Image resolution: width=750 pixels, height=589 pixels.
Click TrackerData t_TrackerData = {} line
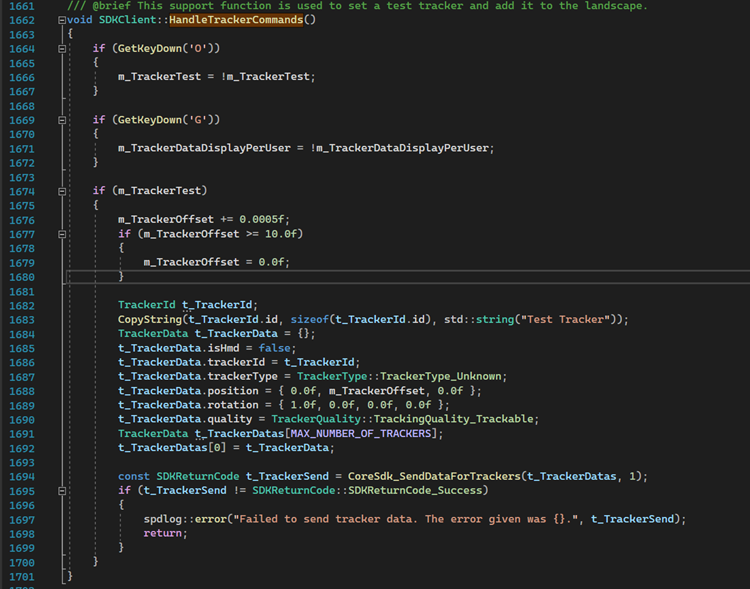(217, 333)
